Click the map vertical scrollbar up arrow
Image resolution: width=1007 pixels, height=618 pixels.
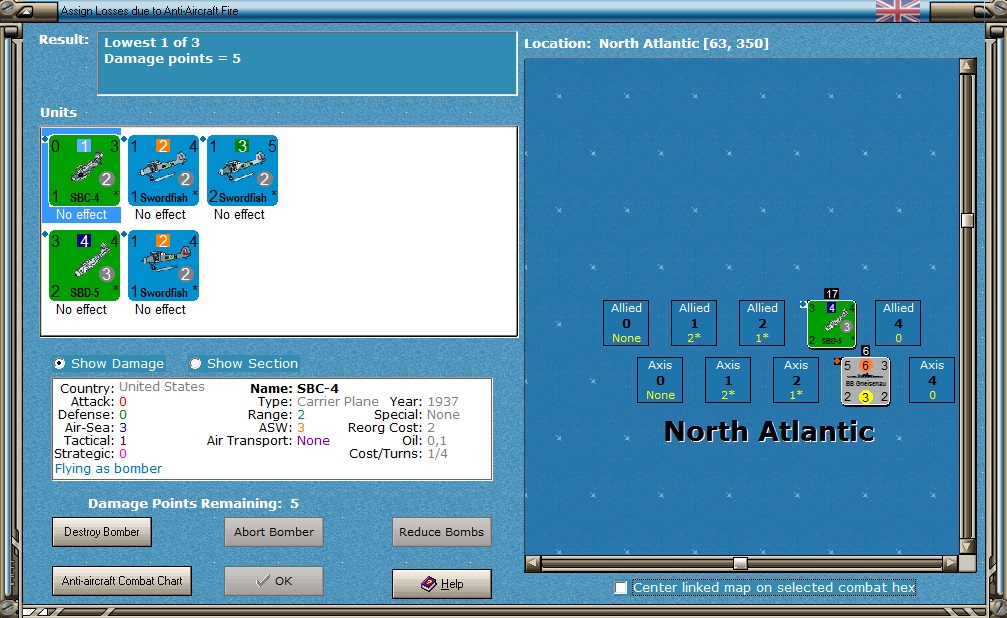(x=967, y=66)
